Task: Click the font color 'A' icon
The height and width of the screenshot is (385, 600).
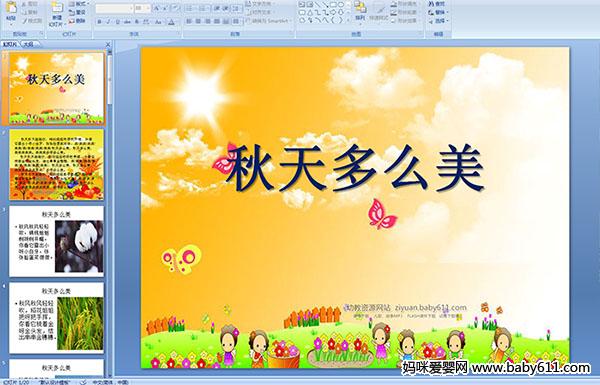Action: pyautogui.click(x=171, y=22)
